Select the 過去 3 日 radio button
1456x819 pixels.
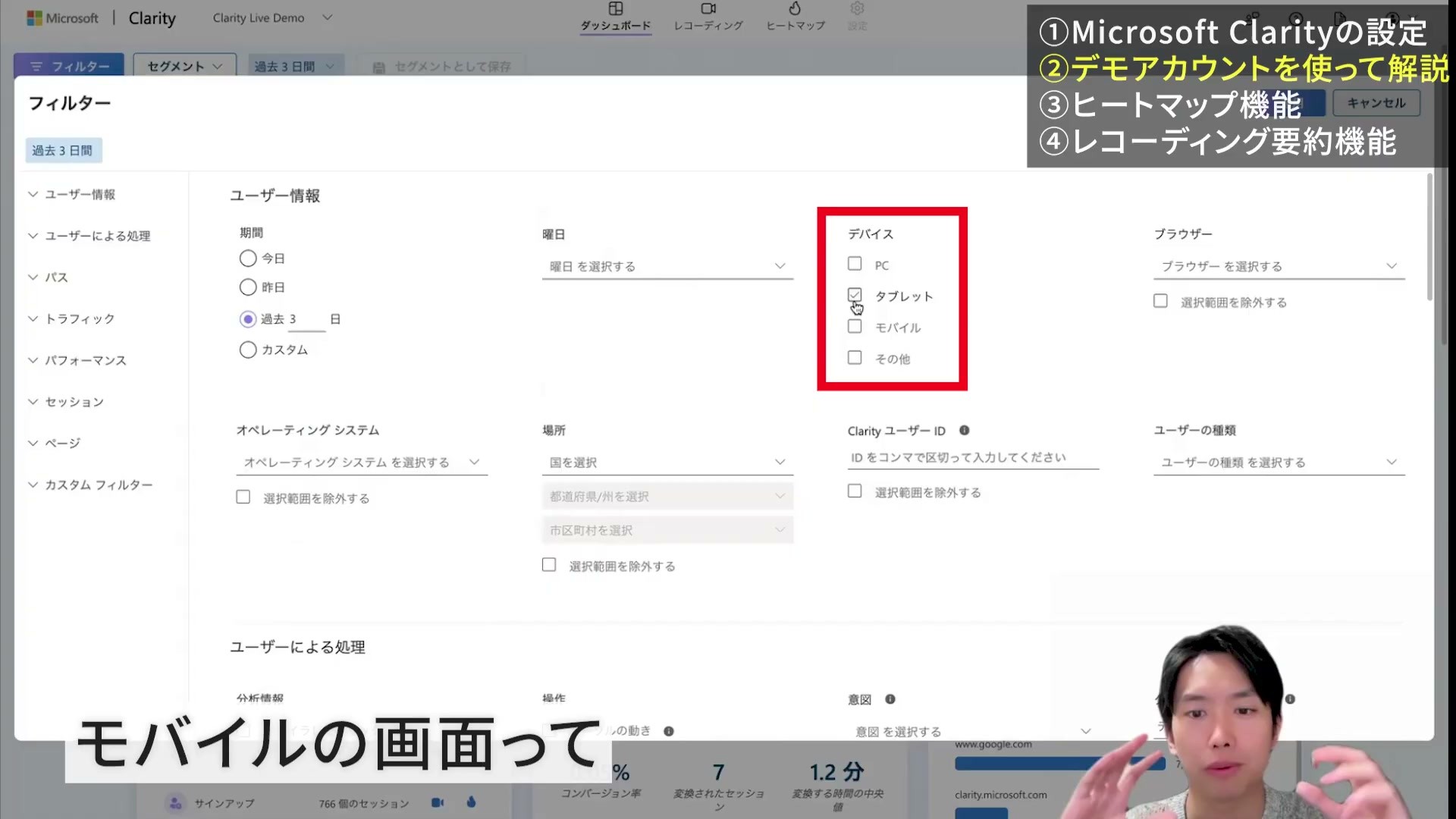[x=248, y=319]
